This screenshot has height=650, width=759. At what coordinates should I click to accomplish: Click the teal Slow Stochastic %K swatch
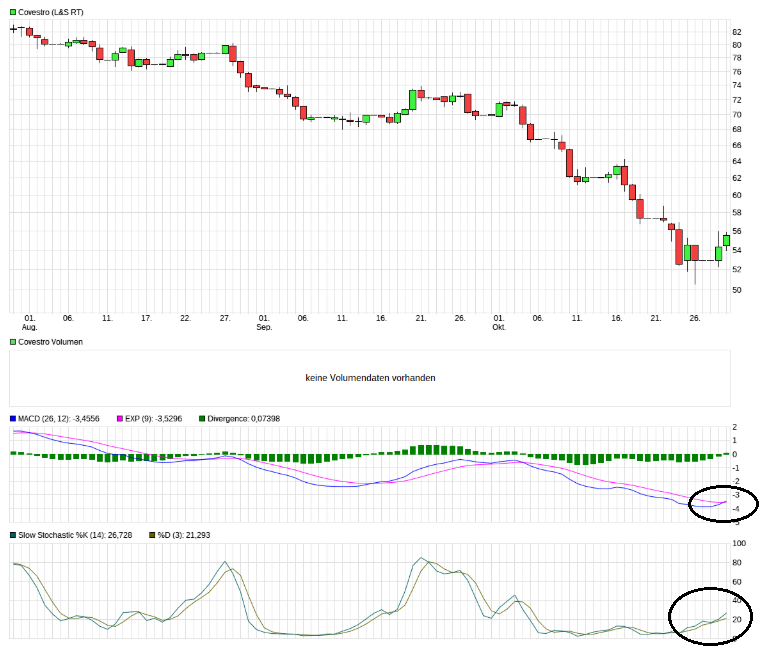point(13,535)
